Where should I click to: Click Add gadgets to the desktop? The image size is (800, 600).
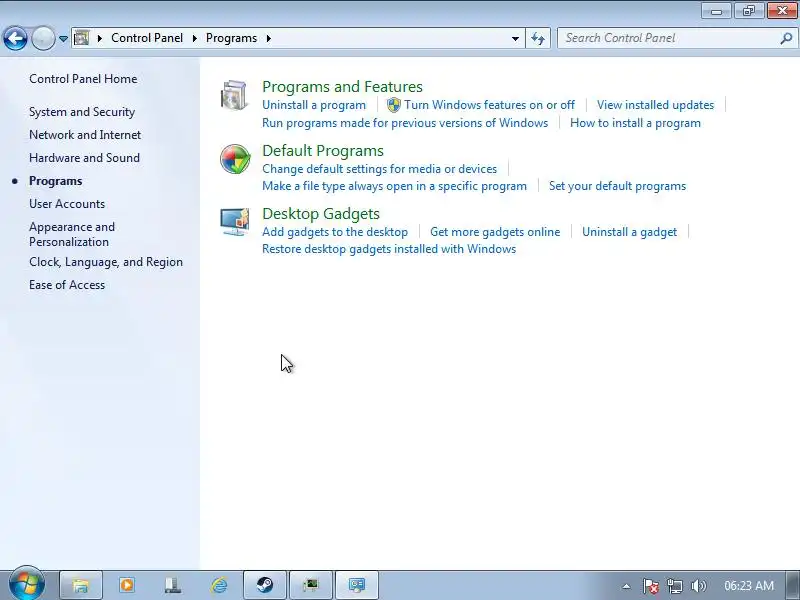tap(335, 232)
